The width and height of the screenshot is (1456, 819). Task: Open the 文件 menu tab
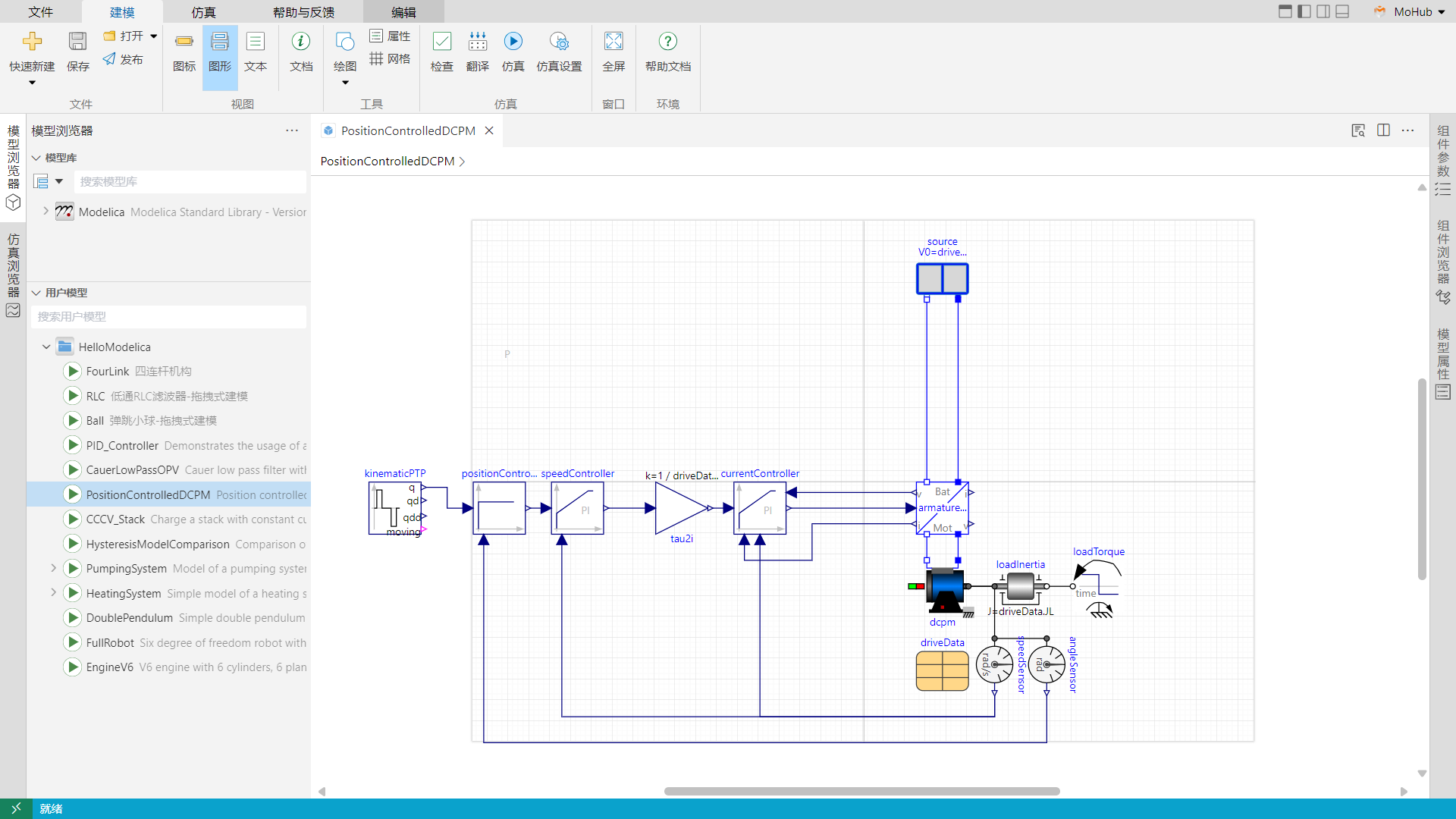pos(41,12)
